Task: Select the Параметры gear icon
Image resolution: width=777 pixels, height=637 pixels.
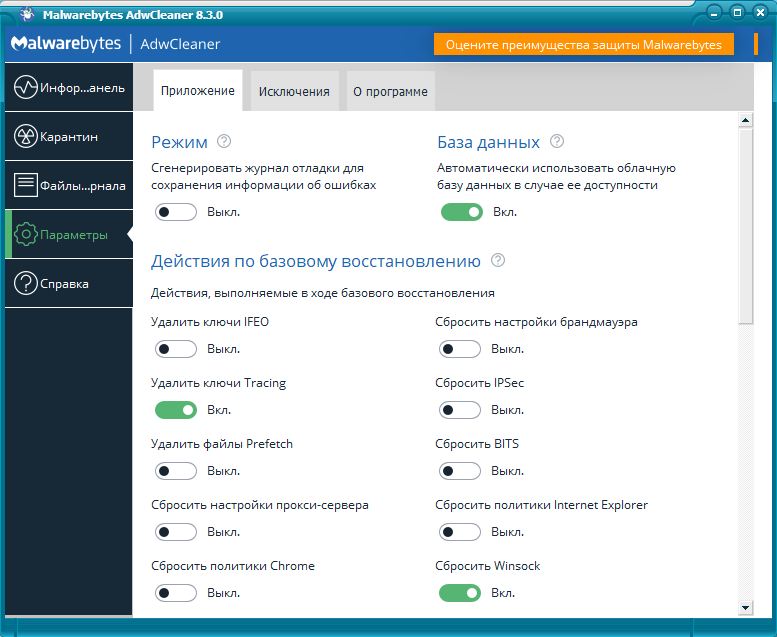Action: tap(26, 235)
